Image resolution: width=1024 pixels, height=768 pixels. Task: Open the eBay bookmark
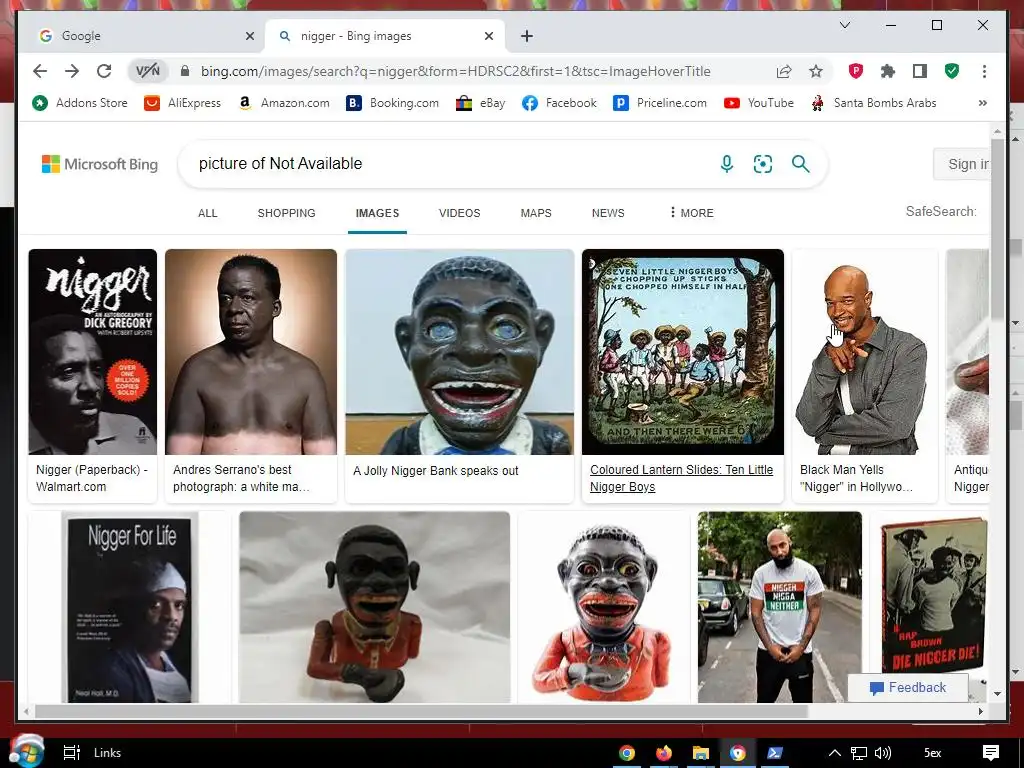pyautogui.click(x=481, y=103)
